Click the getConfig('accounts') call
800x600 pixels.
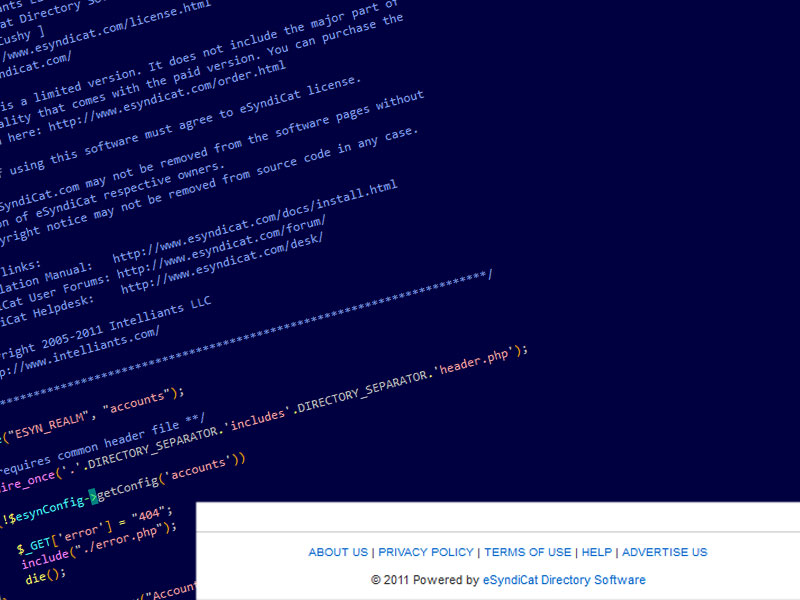(171, 478)
